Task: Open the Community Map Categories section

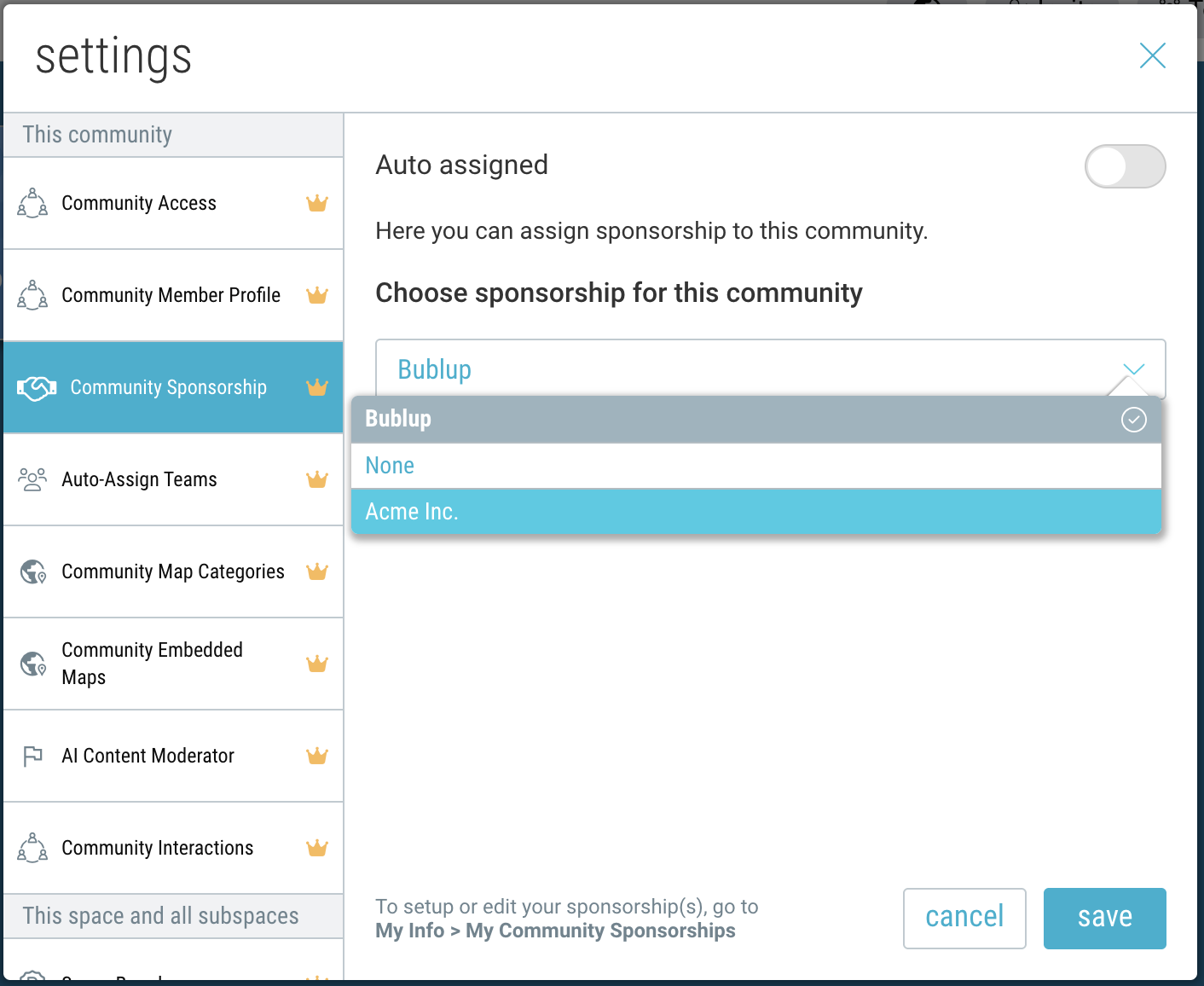Action: point(173,571)
